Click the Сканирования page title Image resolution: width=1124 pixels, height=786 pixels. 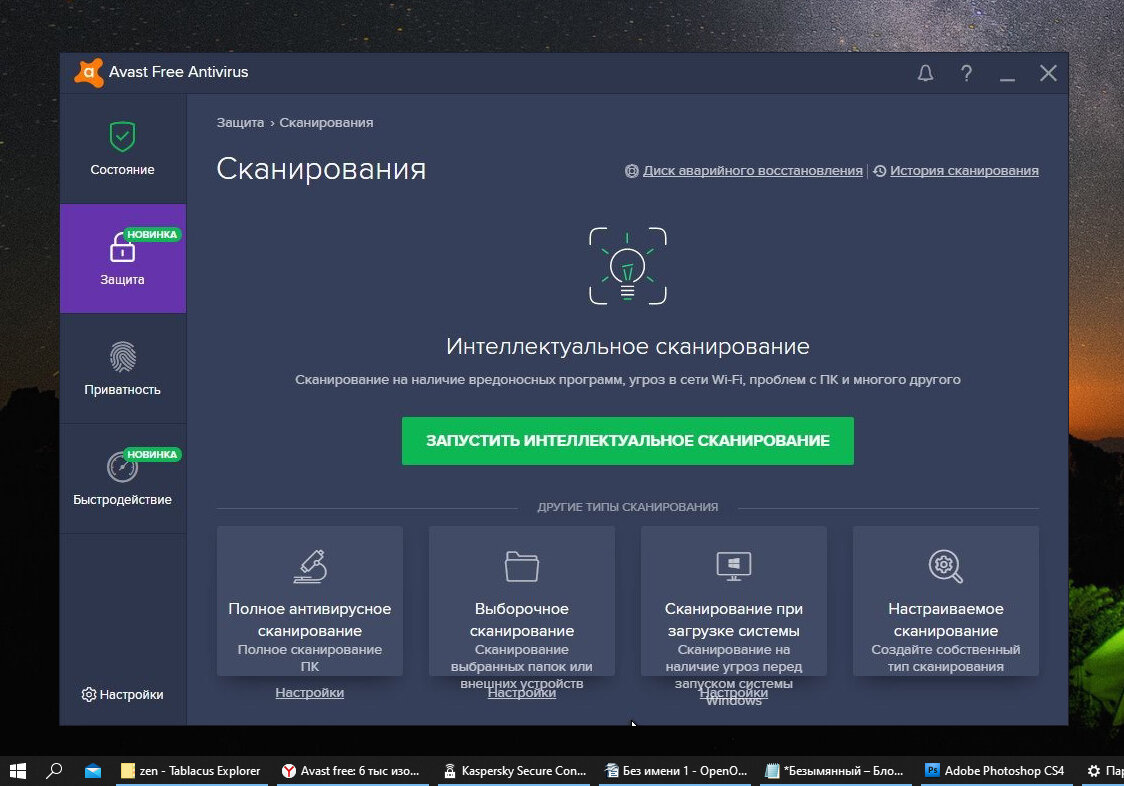pyautogui.click(x=321, y=169)
